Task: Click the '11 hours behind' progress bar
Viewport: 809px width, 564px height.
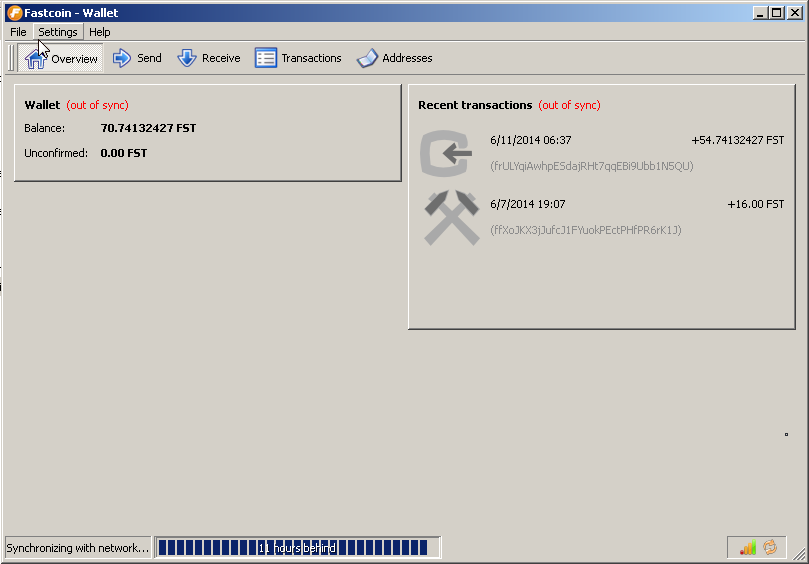Action: tap(298, 547)
